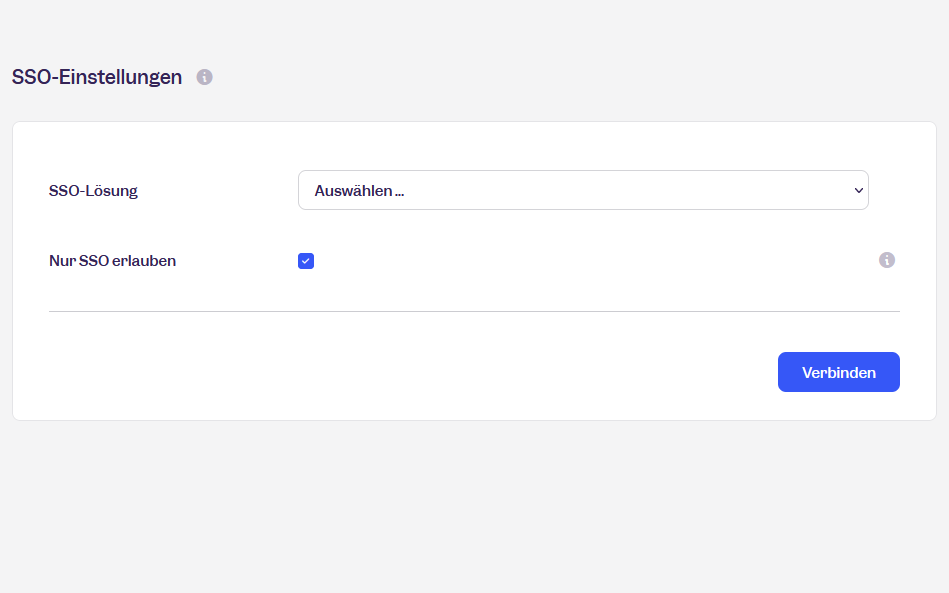Viewport: 949px width, 593px height.
Task: Open the SSO-Lösung Auswählen dropdown
Action: [x=583, y=191]
